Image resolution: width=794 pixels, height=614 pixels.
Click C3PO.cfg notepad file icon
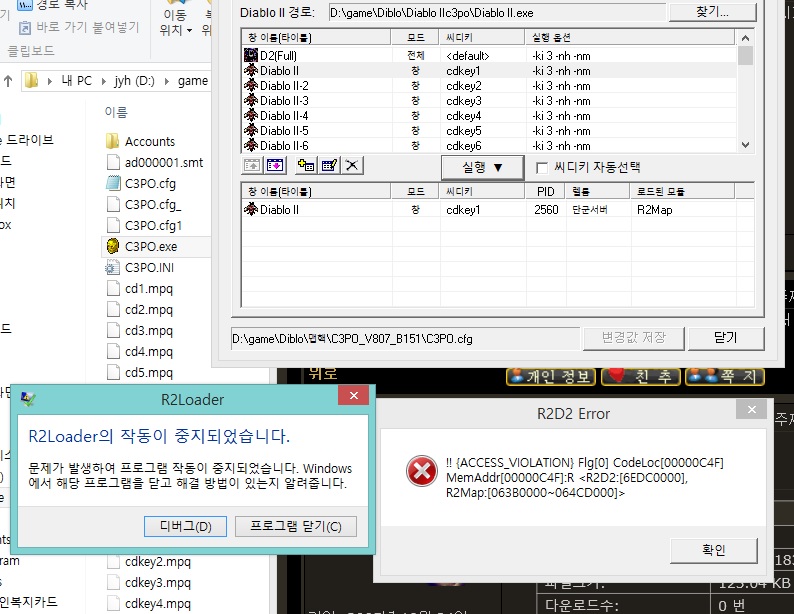(x=113, y=183)
